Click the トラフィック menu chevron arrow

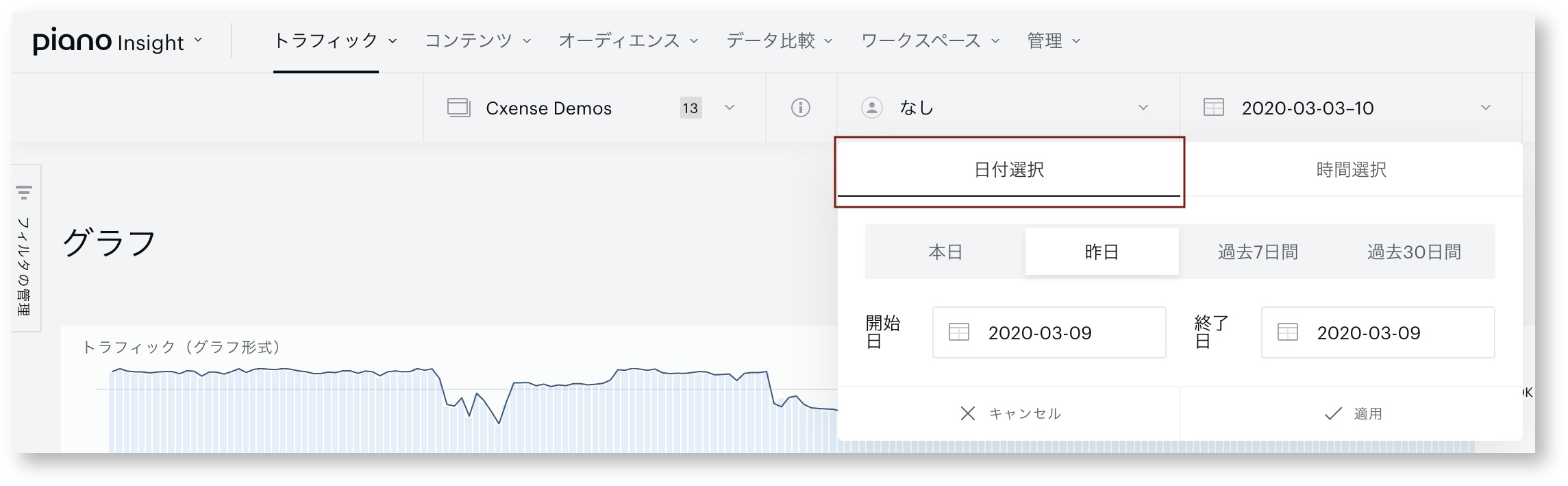[x=393, y=41]
